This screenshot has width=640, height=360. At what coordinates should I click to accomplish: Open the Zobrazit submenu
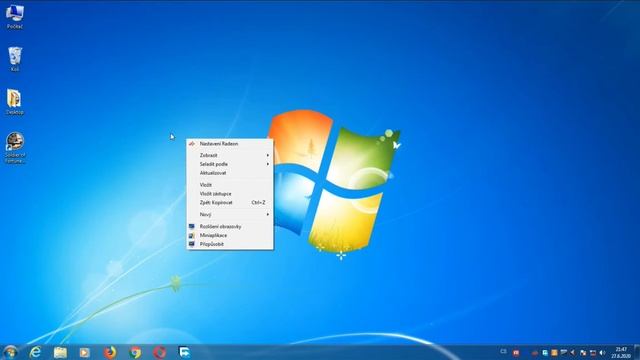(230, 155)
